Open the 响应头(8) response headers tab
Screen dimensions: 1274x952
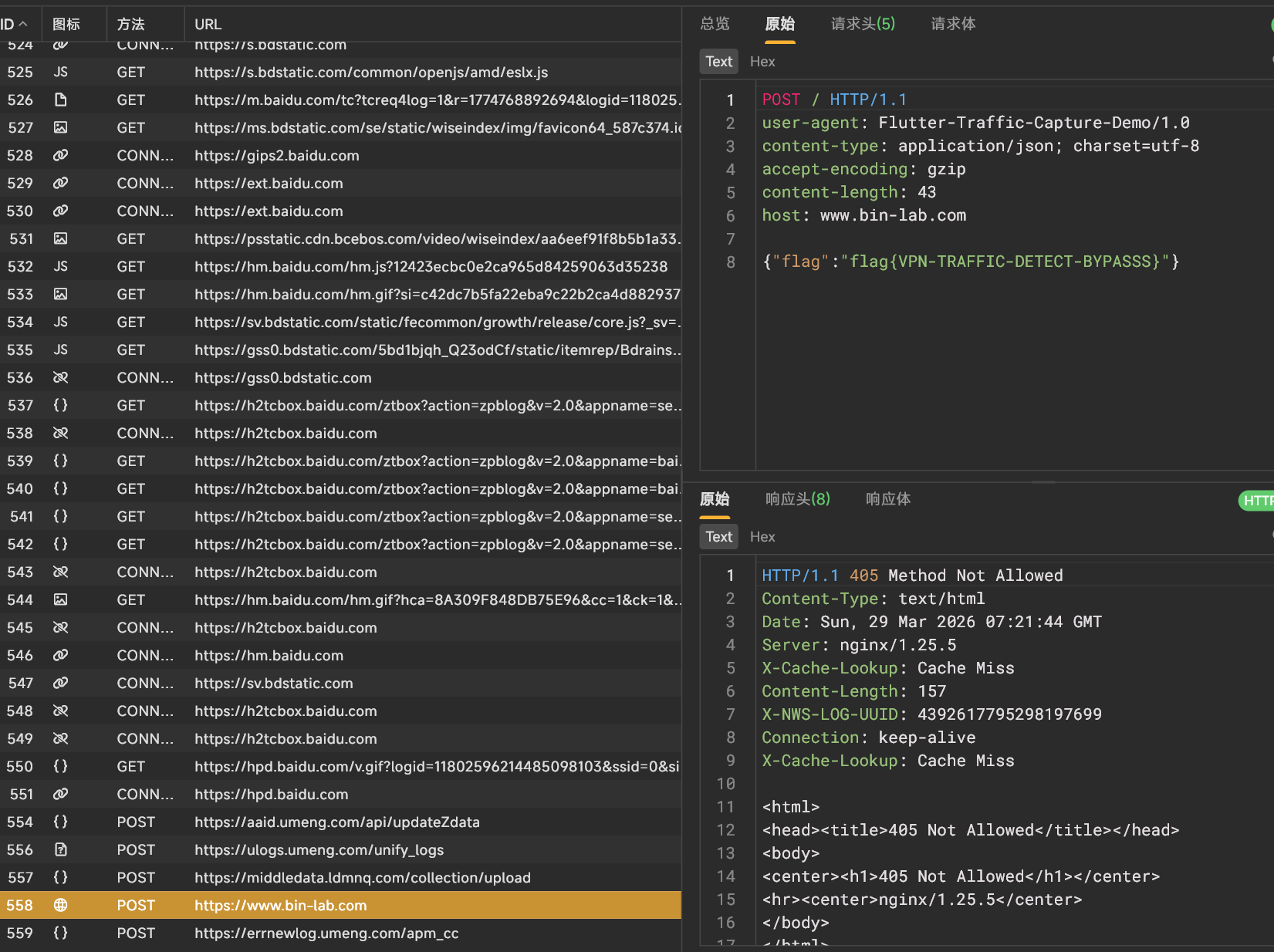click(x=797, y=499)
